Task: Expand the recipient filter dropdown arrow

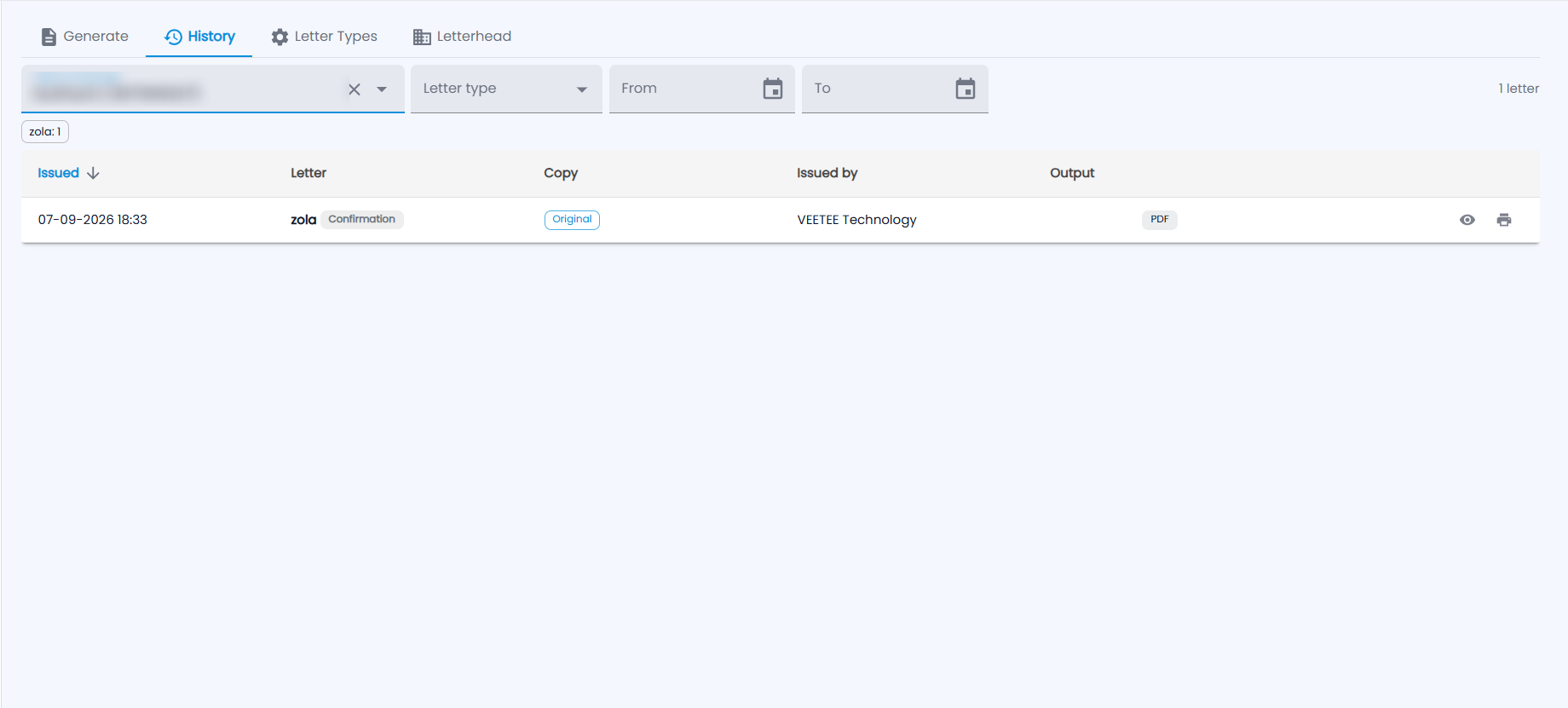Action: tap(382, 89)
